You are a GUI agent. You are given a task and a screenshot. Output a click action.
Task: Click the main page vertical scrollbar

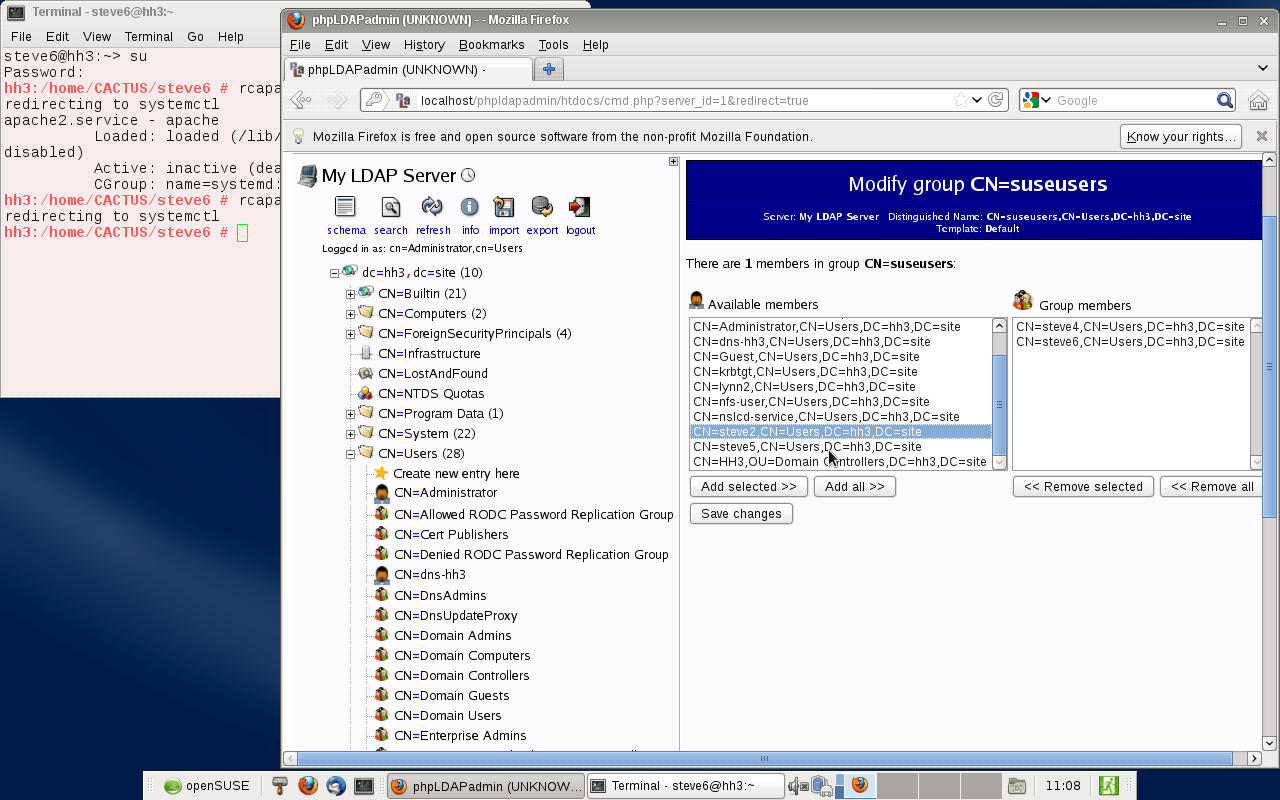point(1270,365)
